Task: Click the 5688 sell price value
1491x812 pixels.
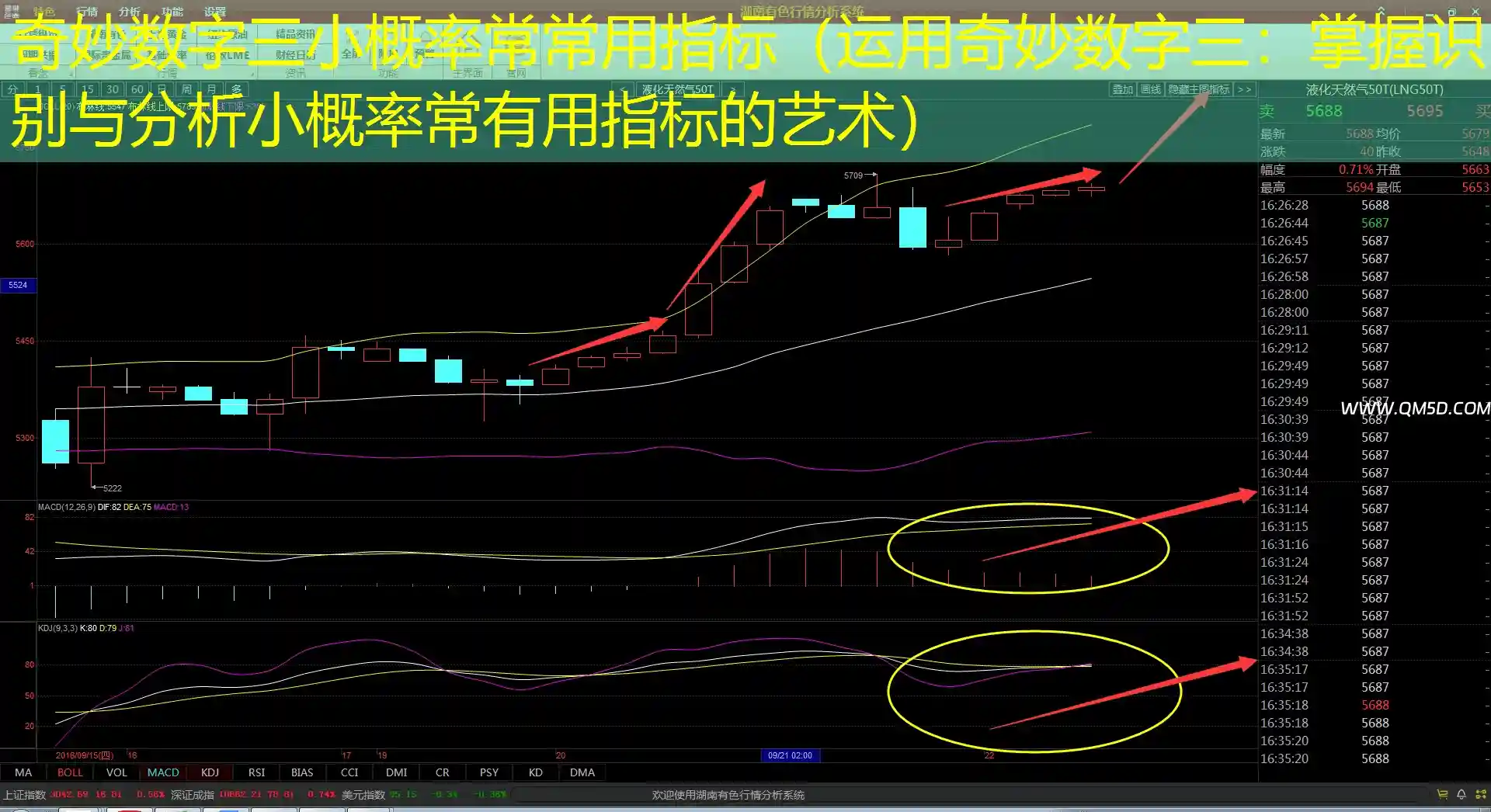Action: (1324, 111)
